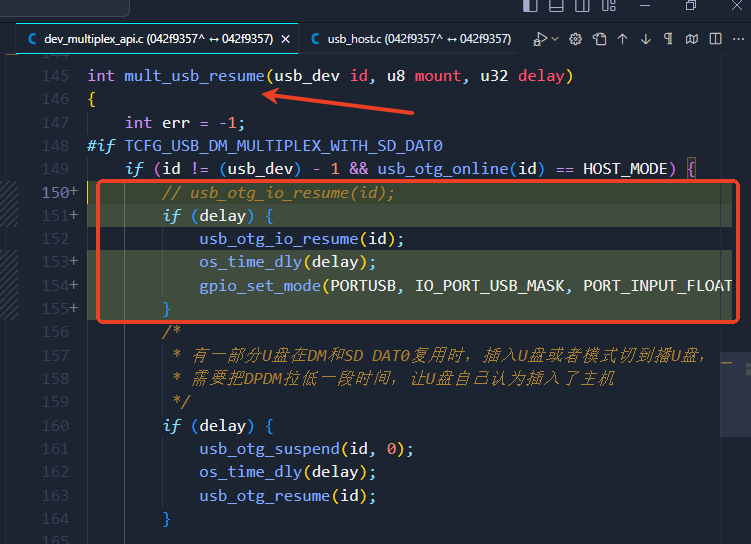Click the plus marker on line 150

pos(74,192)
